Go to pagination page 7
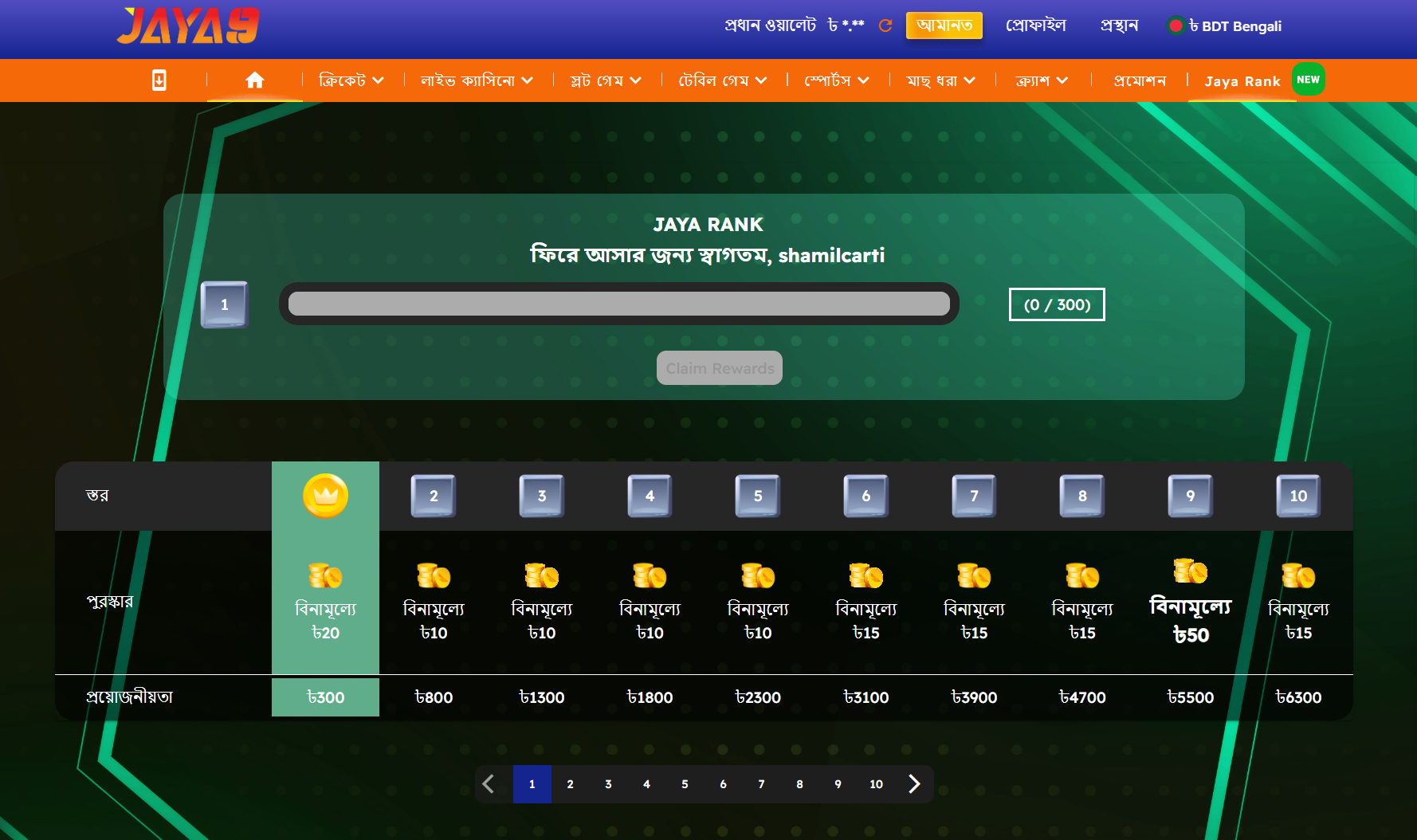This screenshot has width=1417, height=840. click(762, 784)
